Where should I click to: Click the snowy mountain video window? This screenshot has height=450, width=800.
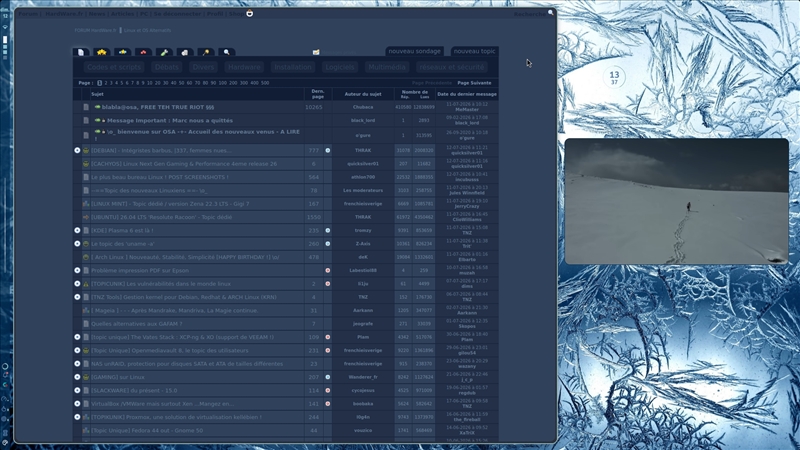pos(677,201)
